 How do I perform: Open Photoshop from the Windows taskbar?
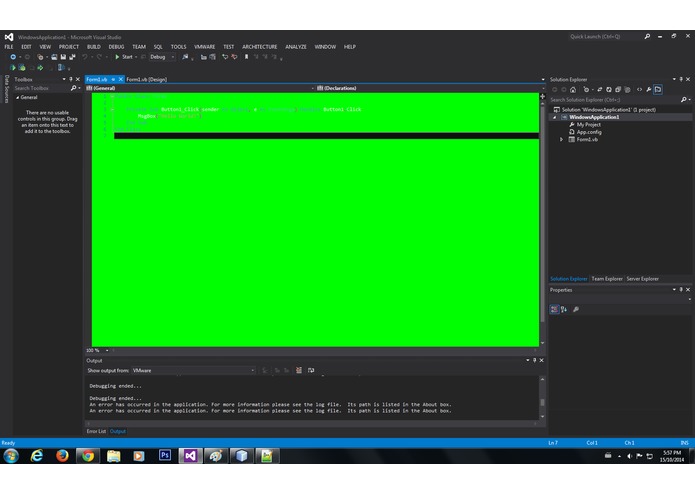165,455
